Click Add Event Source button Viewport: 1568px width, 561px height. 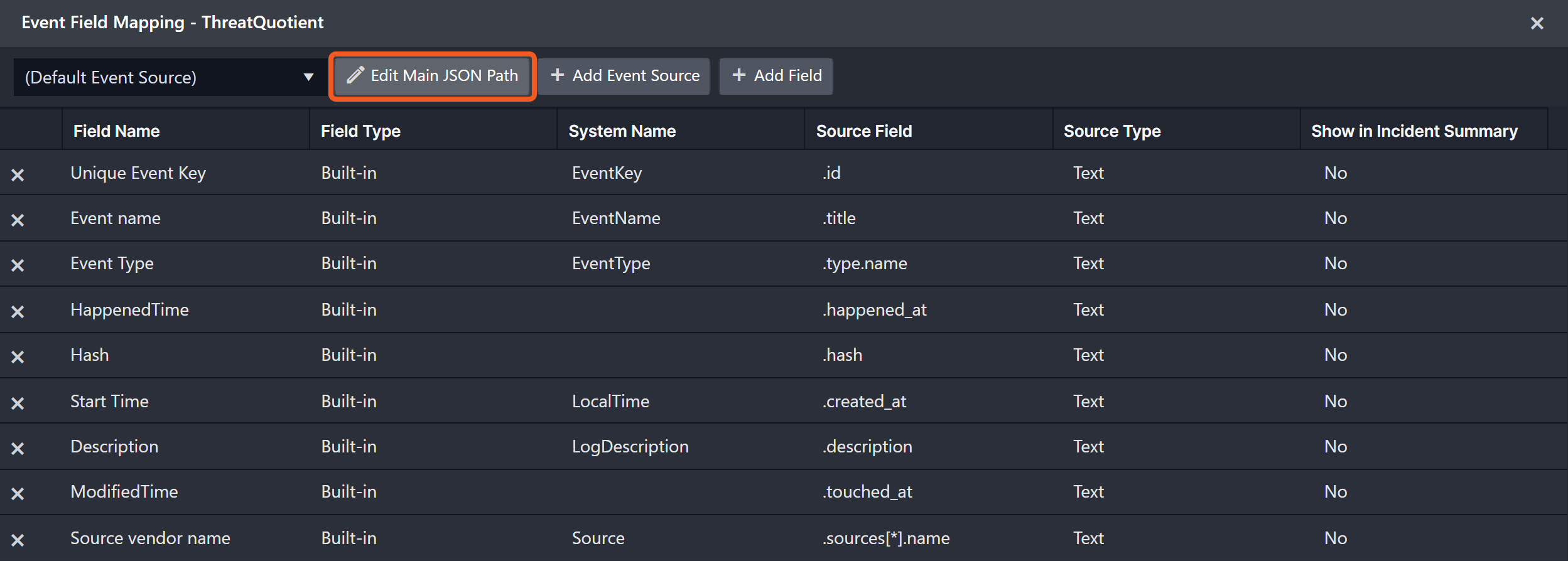click(x=624, y=76)
